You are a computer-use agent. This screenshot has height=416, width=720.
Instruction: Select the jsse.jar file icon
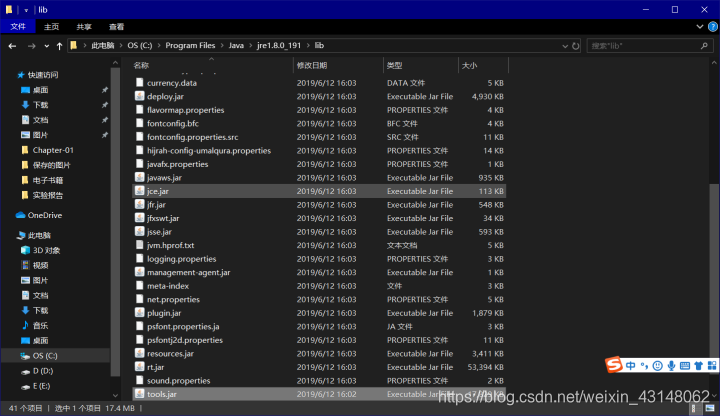140,231
